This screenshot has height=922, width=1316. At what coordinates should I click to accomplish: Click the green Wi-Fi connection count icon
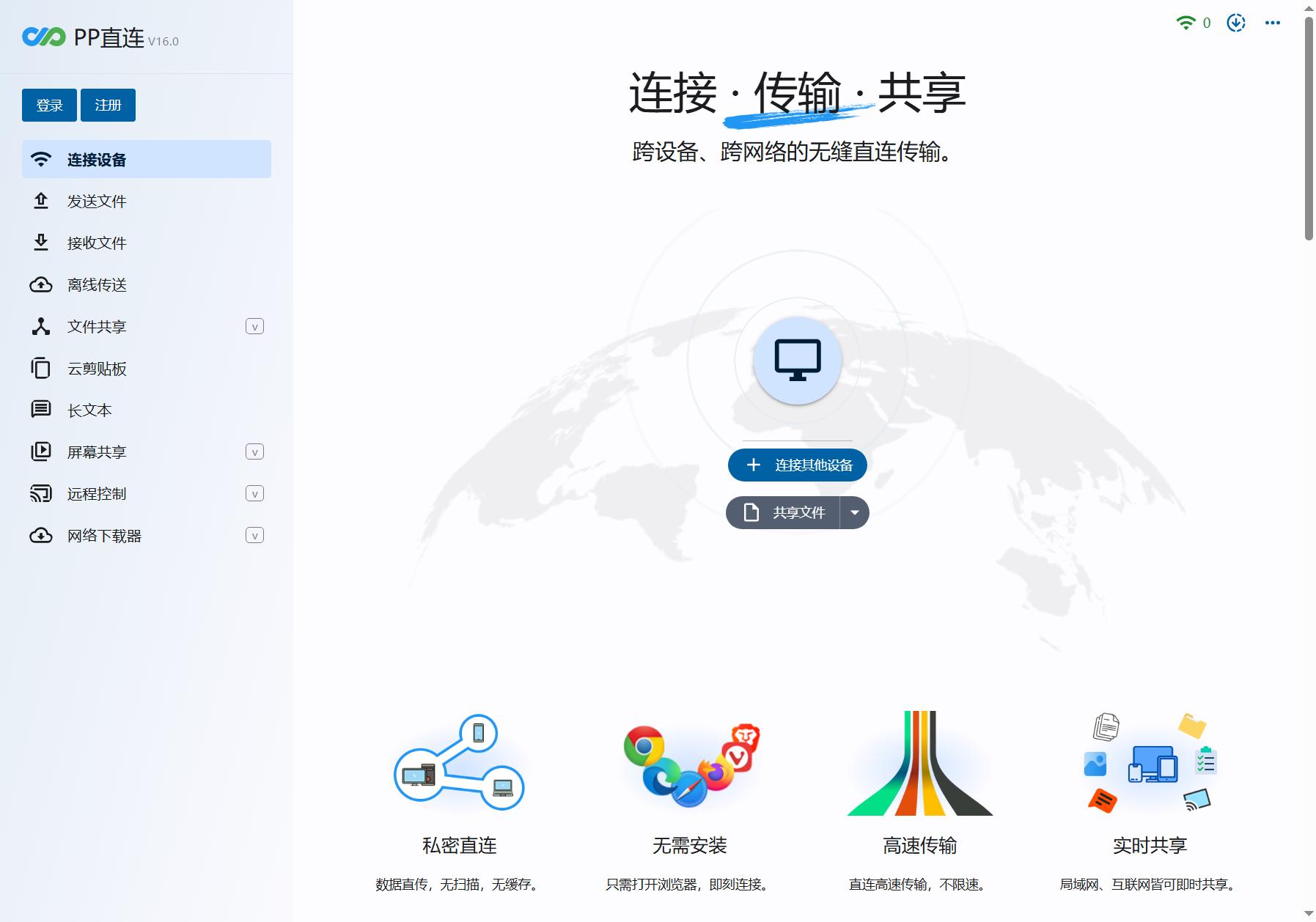1185,23
